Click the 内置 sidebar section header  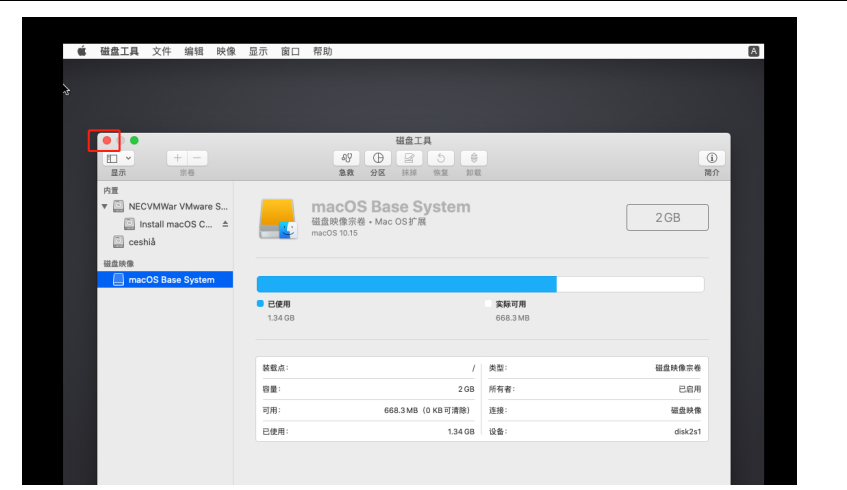[111, 190]
